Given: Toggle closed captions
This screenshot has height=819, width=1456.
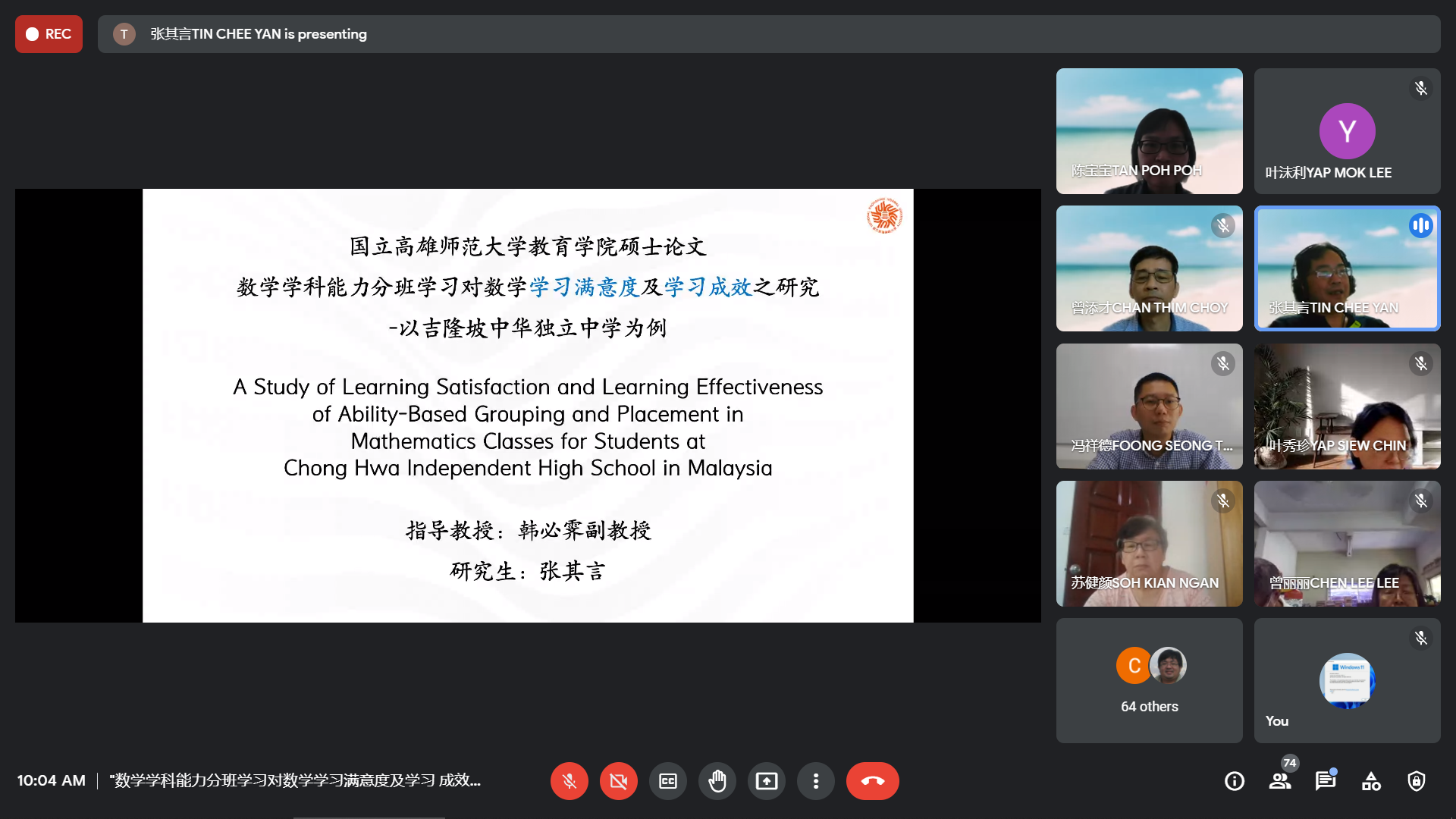Looking at the screenshot, I should click(x=667, y=781).
